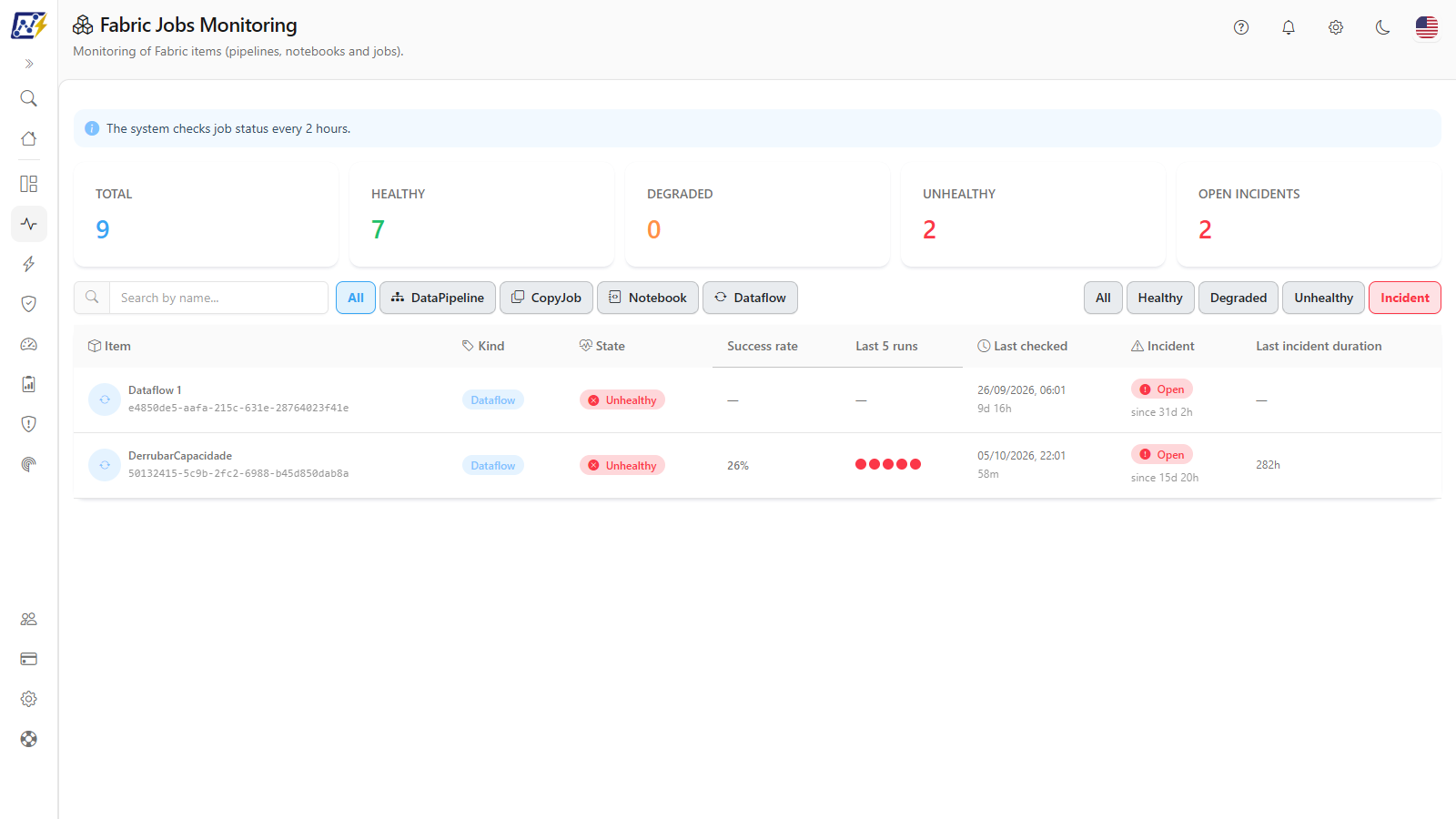1456x819 pixels.
Task: Click Open incident badge for Dataflow 1
Action: (x=1162, y=389)
